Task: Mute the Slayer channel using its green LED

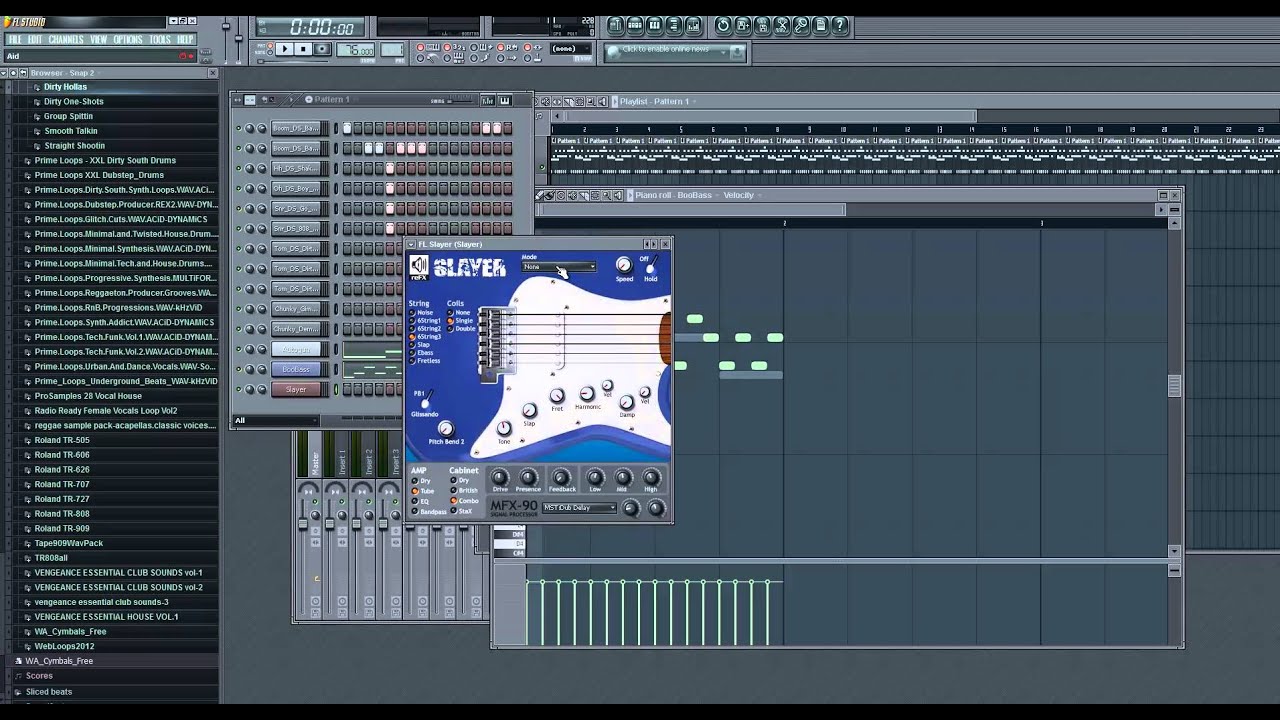Action: 238,389
